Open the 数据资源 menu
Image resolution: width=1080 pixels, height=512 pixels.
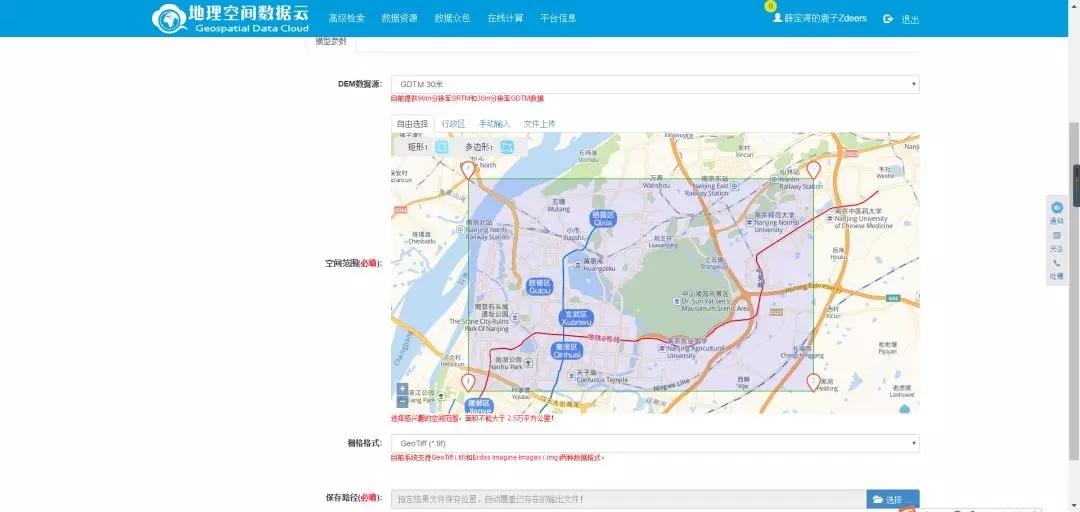(399, 19)
